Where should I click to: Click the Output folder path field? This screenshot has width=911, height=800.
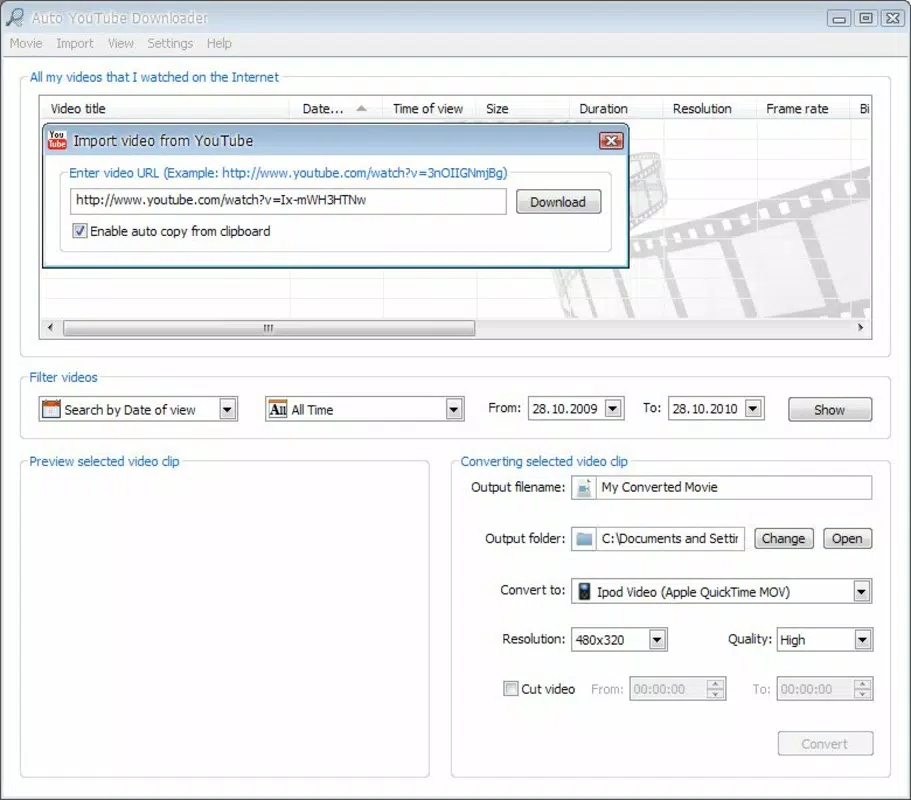[670, 539]
